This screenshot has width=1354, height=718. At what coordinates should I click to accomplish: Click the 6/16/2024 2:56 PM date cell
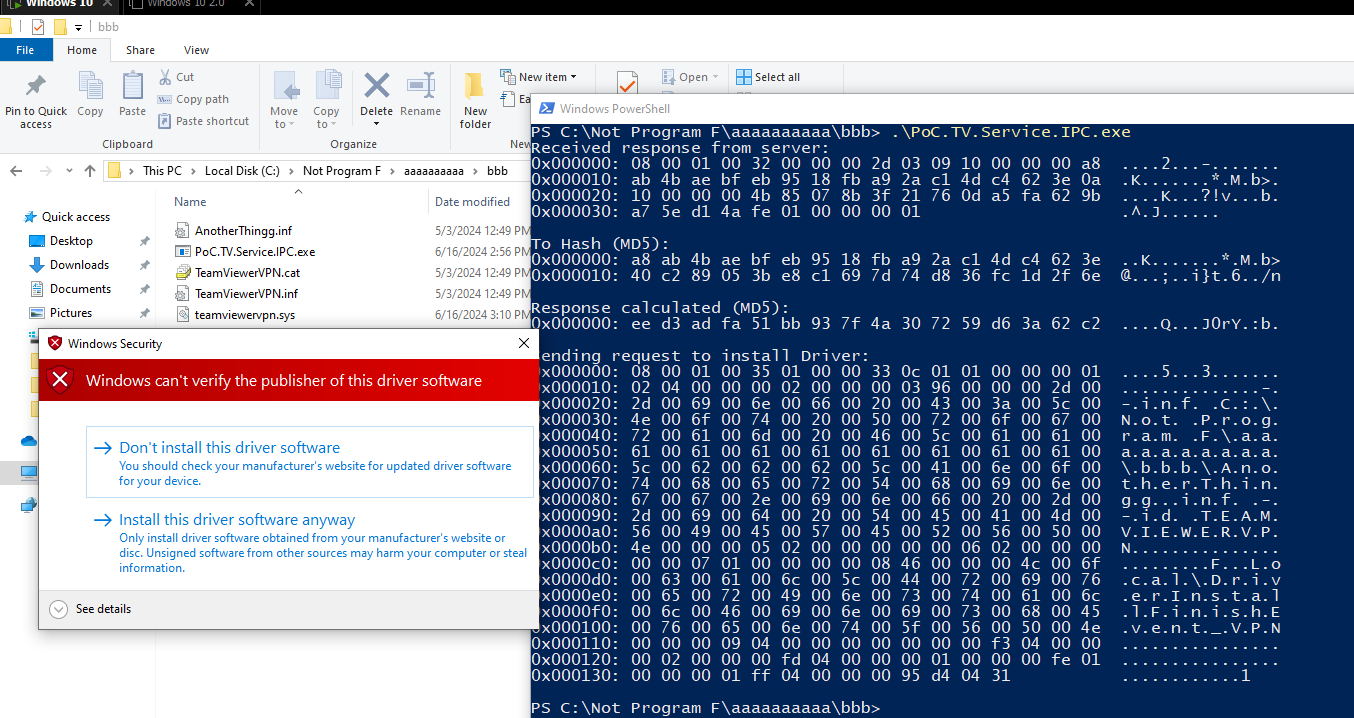click(x=481, y=252)
